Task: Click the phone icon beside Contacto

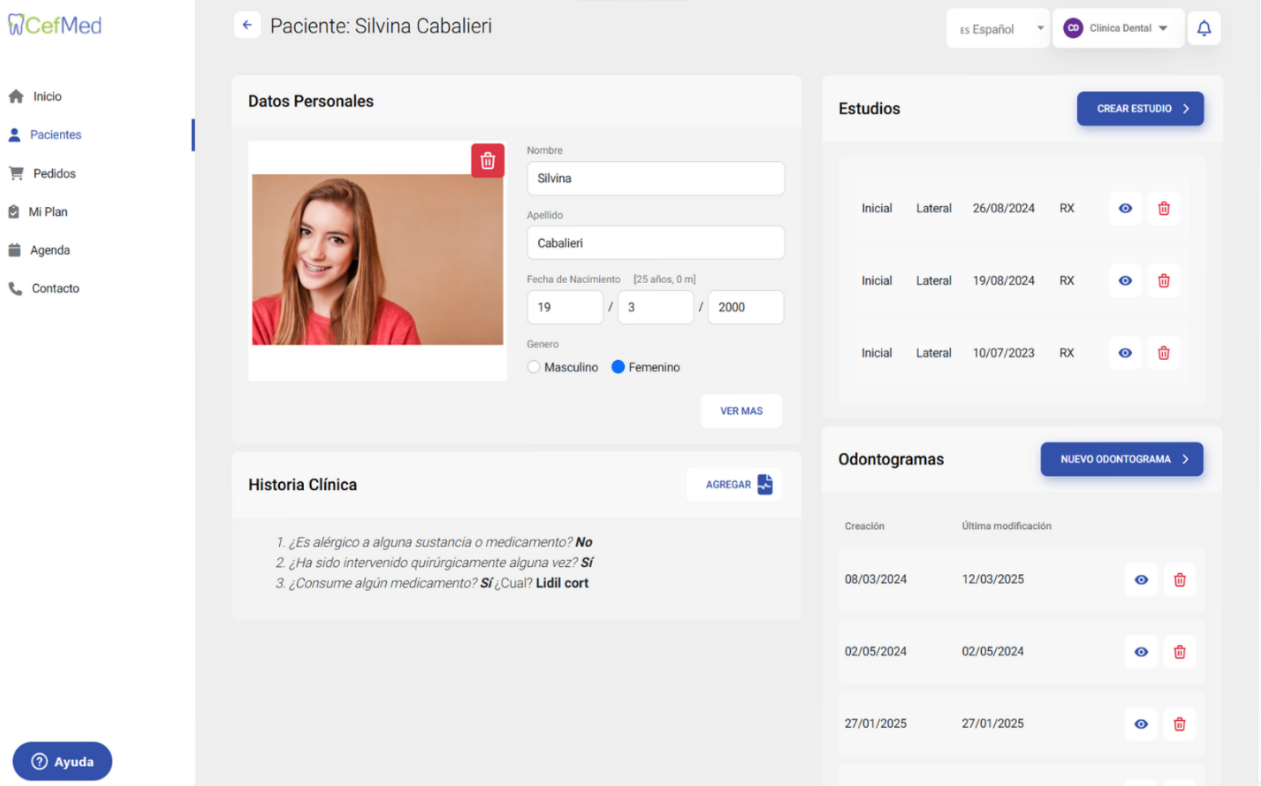Action: pyautogui.click(x=15, y=288)
